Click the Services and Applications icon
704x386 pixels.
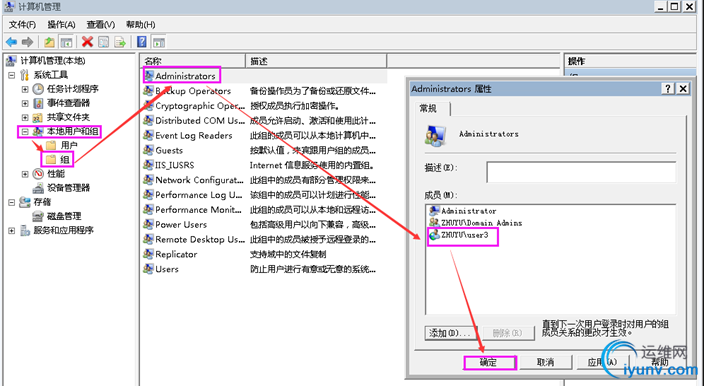[x=25, y=231]
